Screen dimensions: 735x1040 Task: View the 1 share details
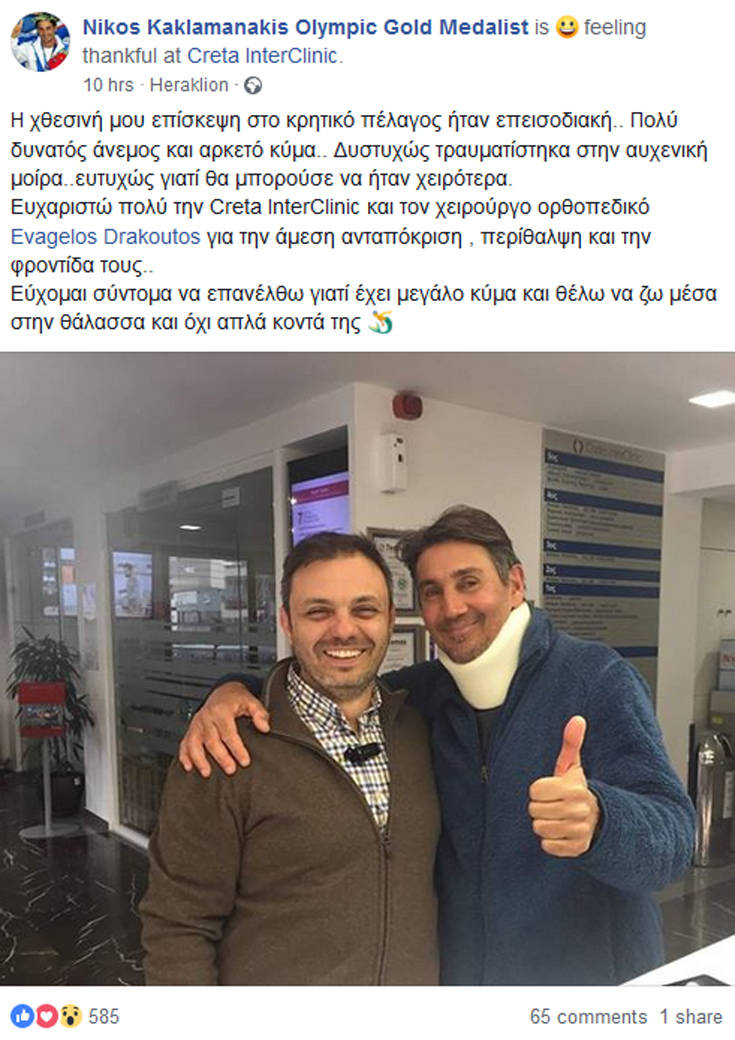691,1017
